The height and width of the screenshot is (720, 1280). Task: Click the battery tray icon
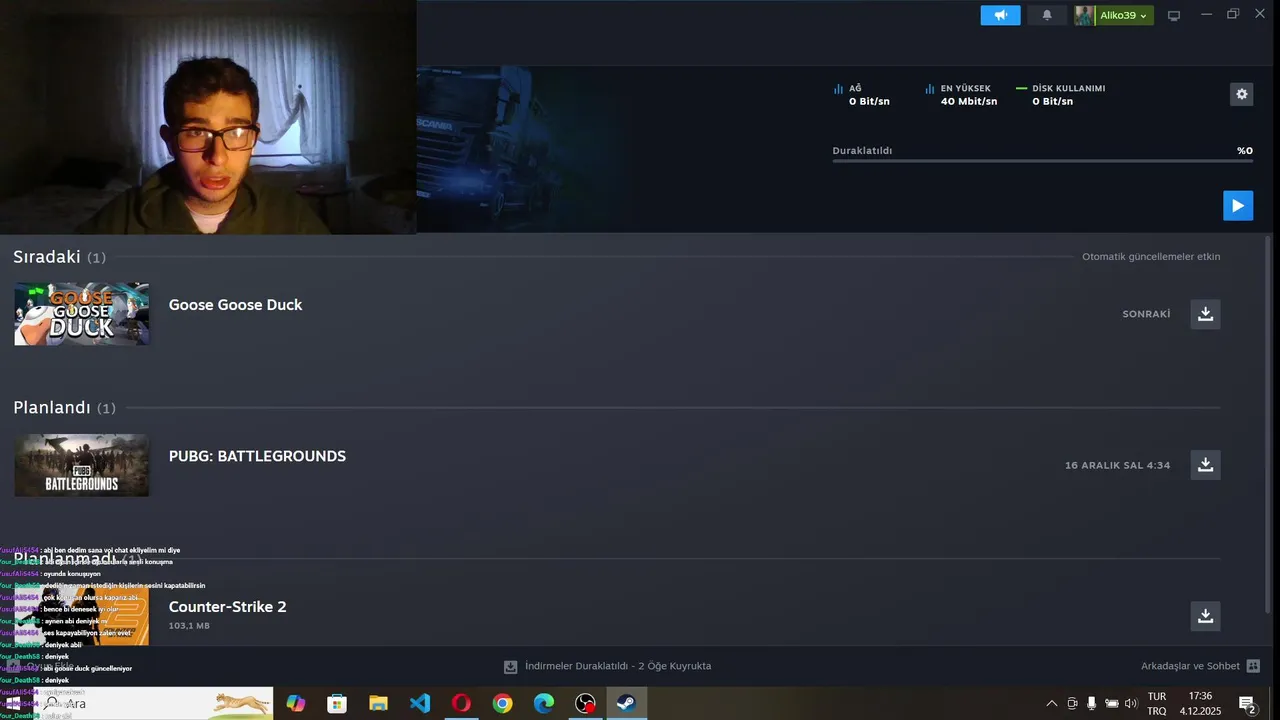(1111, 704)
